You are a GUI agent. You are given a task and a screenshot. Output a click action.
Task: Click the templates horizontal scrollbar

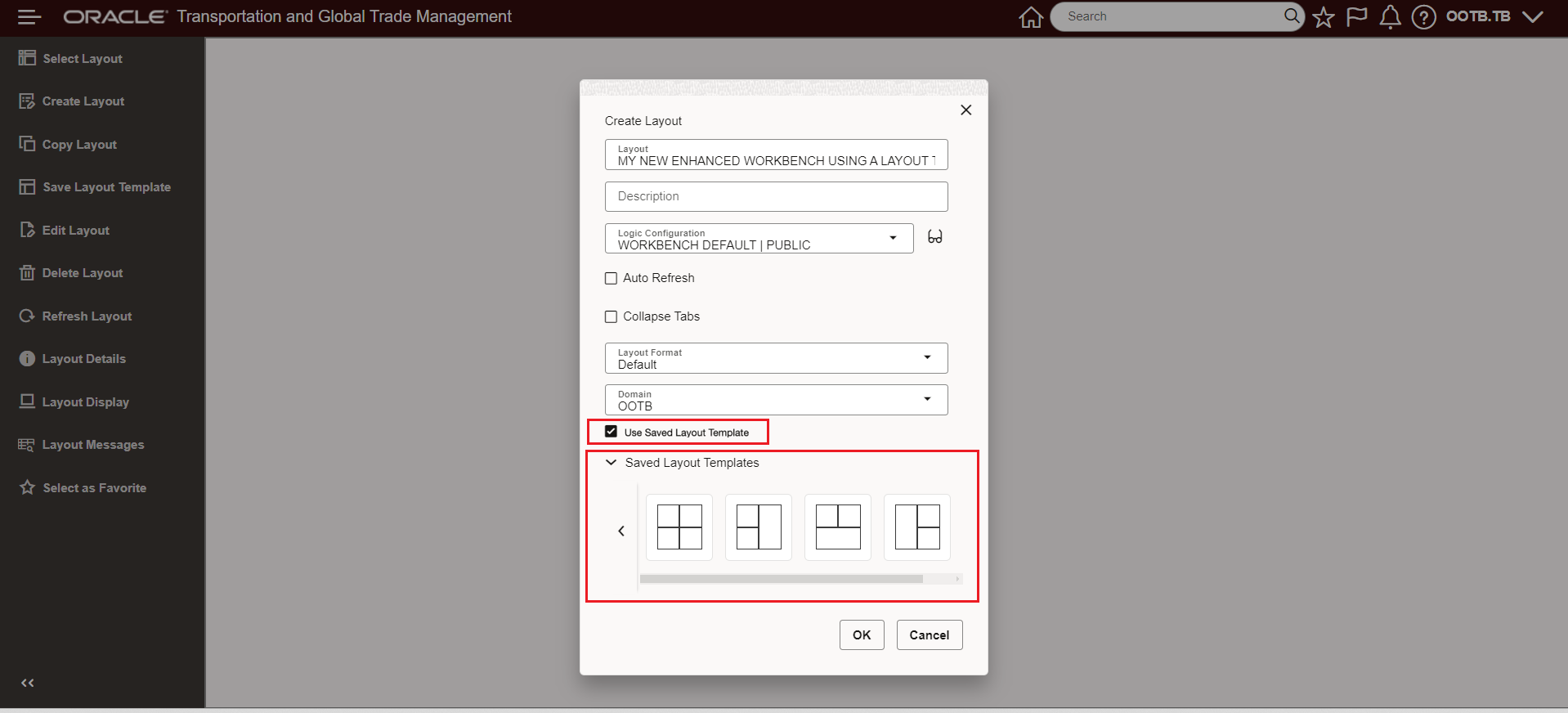coord(782,579)
